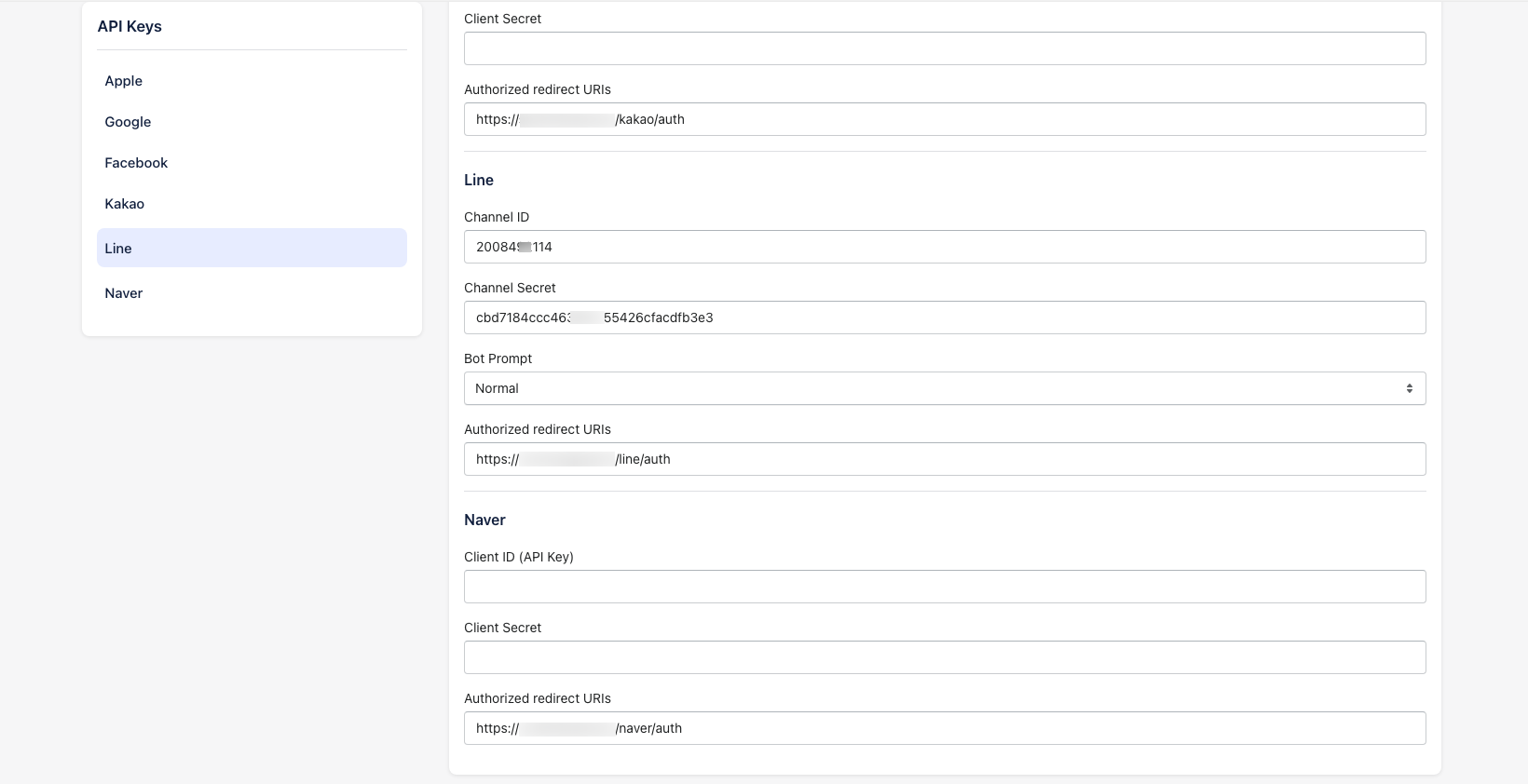The image size is (1528, 784).
Task: Jump to the Naver sidebar item
Action: tap(252, 293)
